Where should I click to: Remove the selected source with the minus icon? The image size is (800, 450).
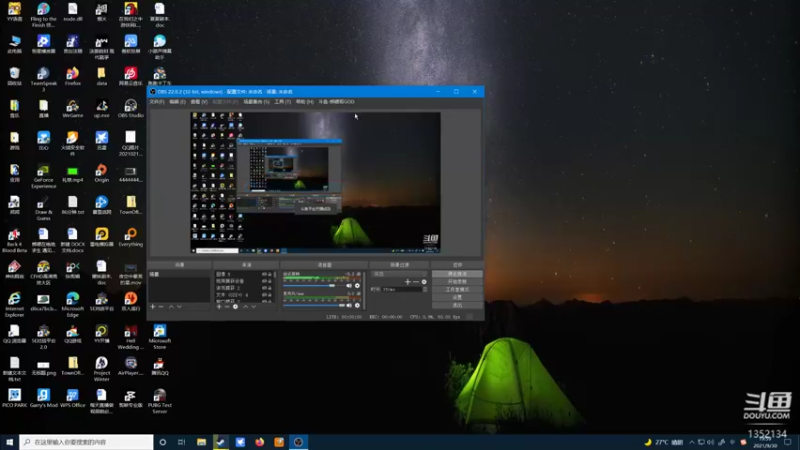227,307
